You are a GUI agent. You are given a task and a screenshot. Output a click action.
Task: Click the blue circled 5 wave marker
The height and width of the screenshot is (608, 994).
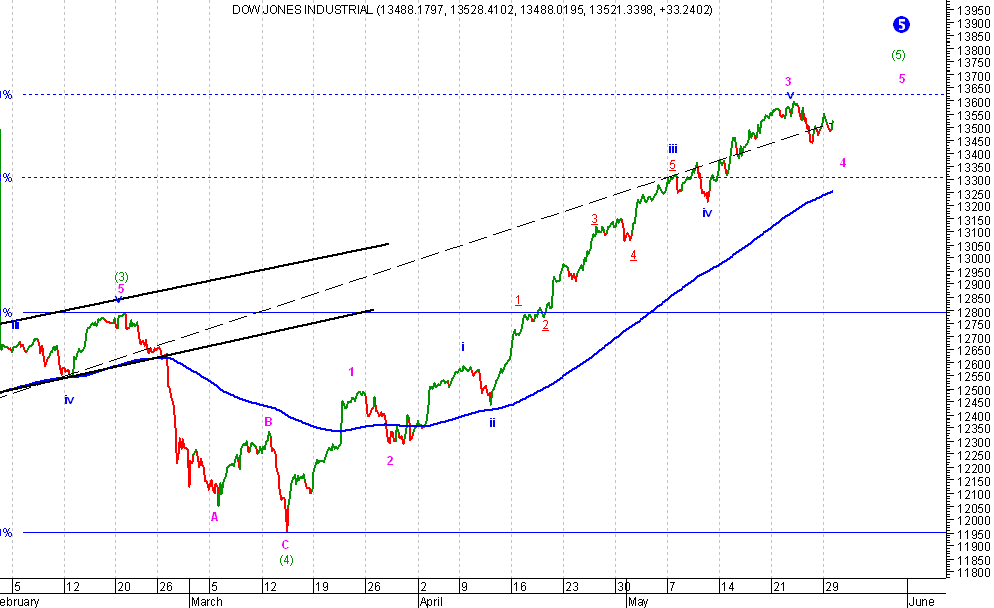[x=901, y=25]
